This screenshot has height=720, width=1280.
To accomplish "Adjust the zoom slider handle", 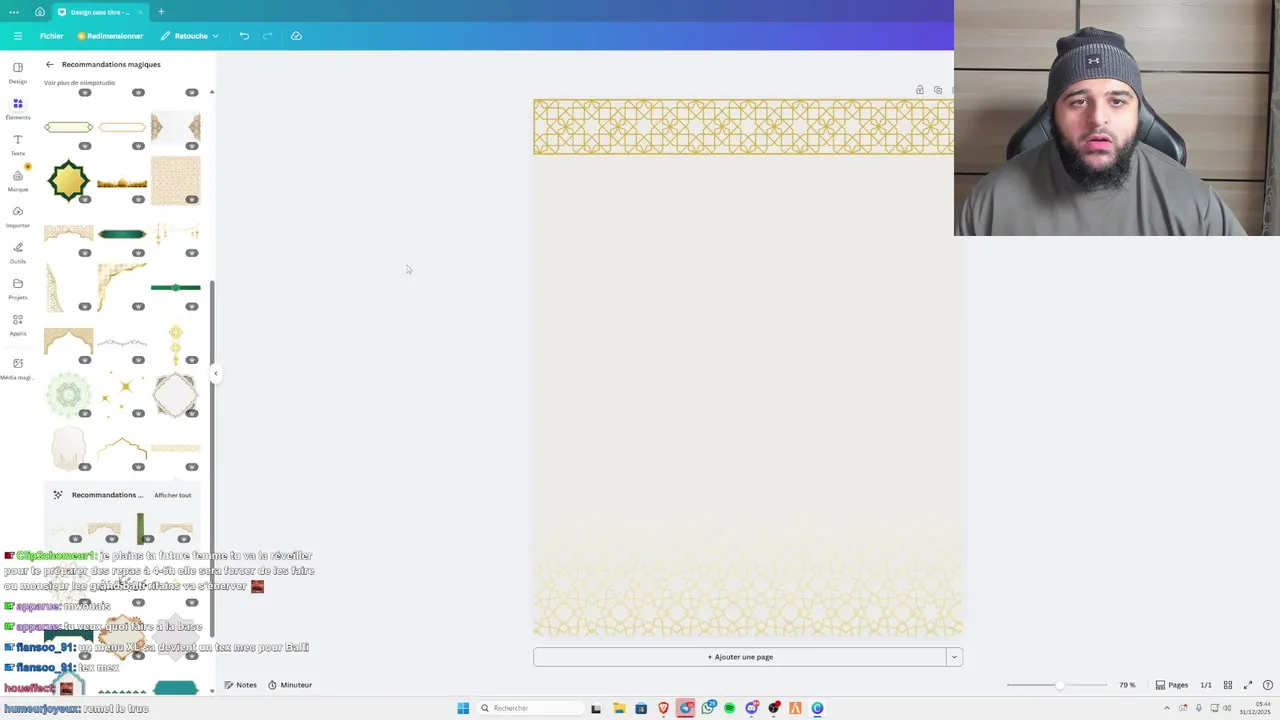I will (1060, 685).
